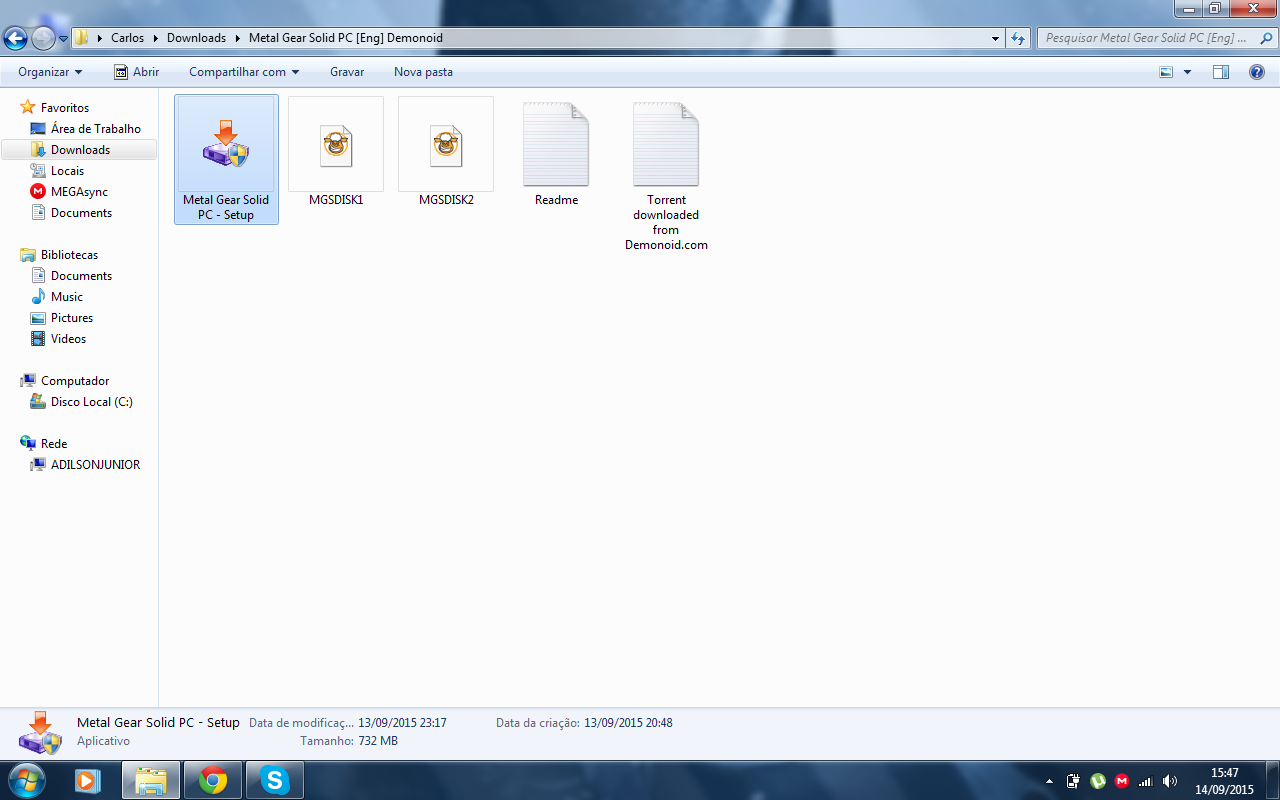This screenshot has height=800, width=1280.
Task: Expand address bar previous locations dropdown
Action: coord(995,38)
